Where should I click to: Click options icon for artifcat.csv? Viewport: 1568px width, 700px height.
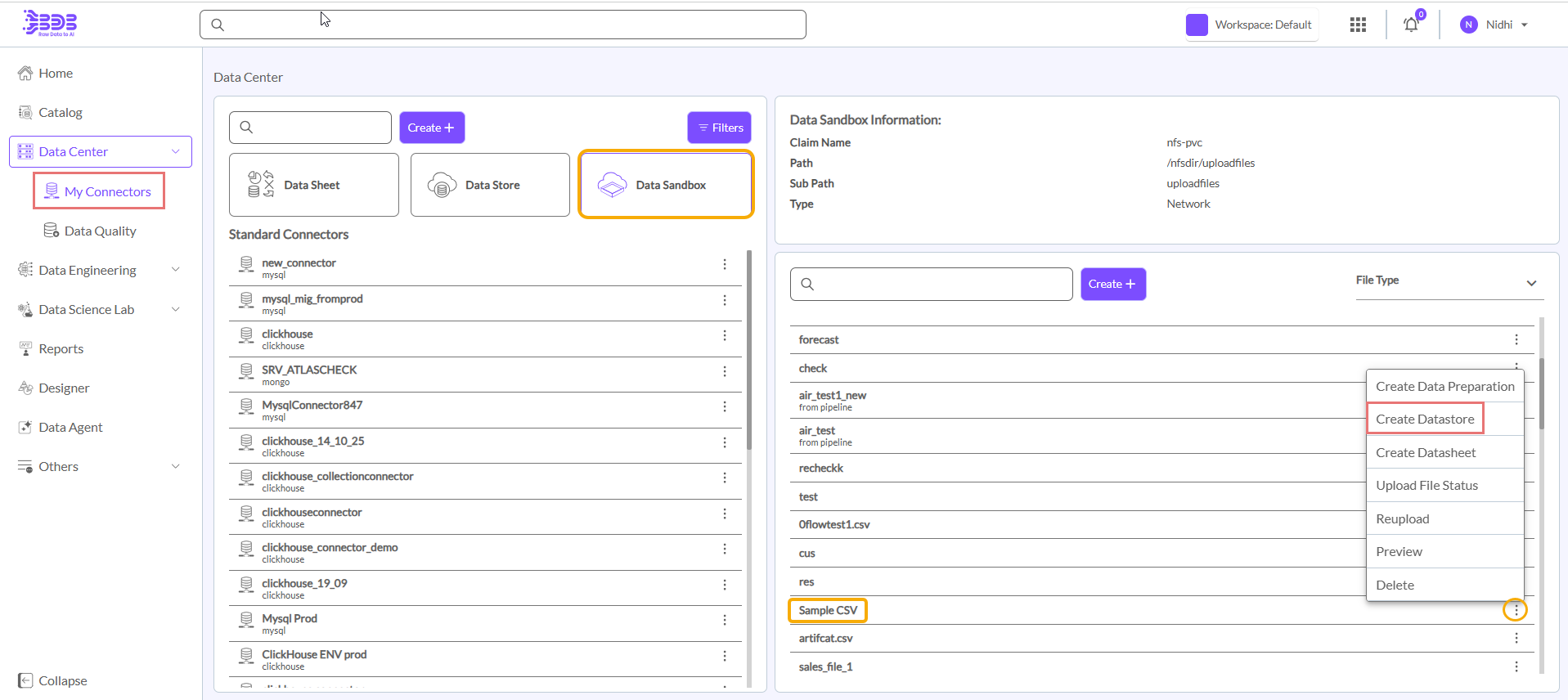[x=1516, y=638]
